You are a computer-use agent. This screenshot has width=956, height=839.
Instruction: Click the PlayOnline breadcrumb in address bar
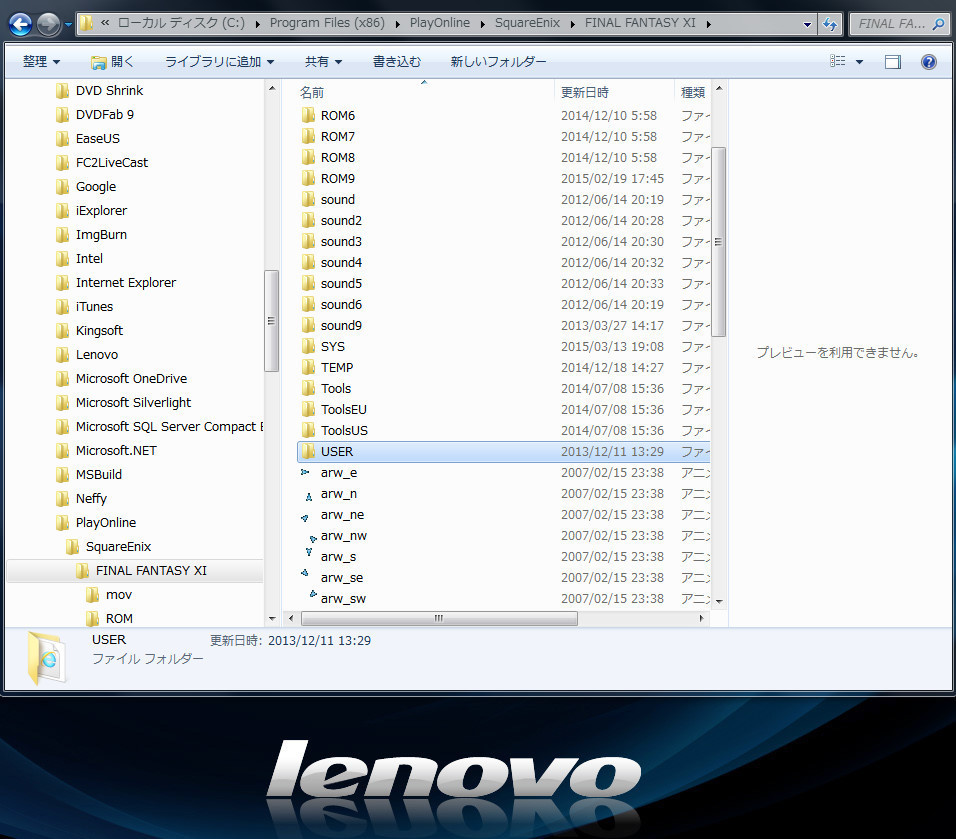pyautogui.click(x=440, y=23)
